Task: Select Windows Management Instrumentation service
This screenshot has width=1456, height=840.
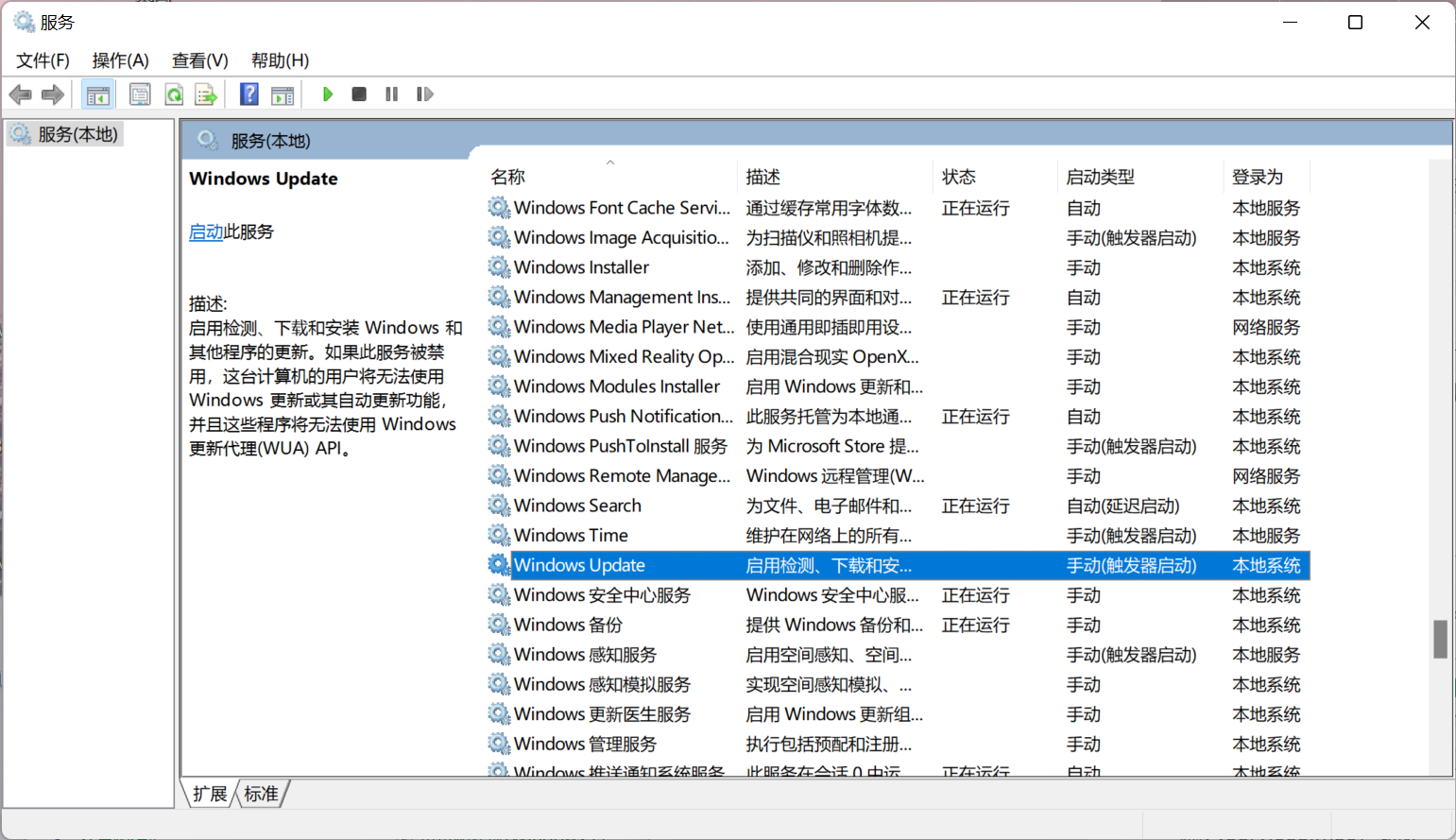Action: click(x=899, y=297)
